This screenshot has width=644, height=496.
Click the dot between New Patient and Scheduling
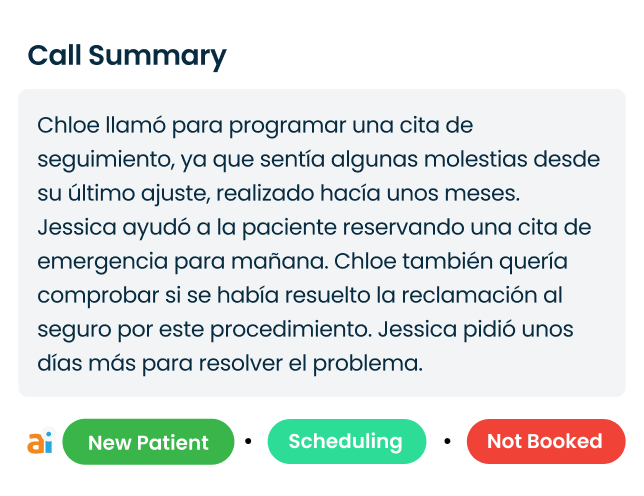point(247,441)
